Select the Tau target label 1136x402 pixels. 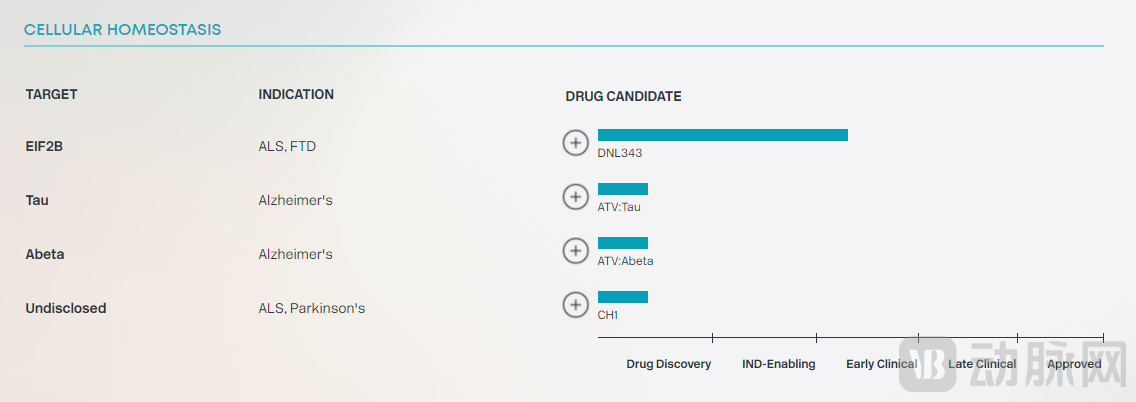pyautogui.click(x=37, y=200)
